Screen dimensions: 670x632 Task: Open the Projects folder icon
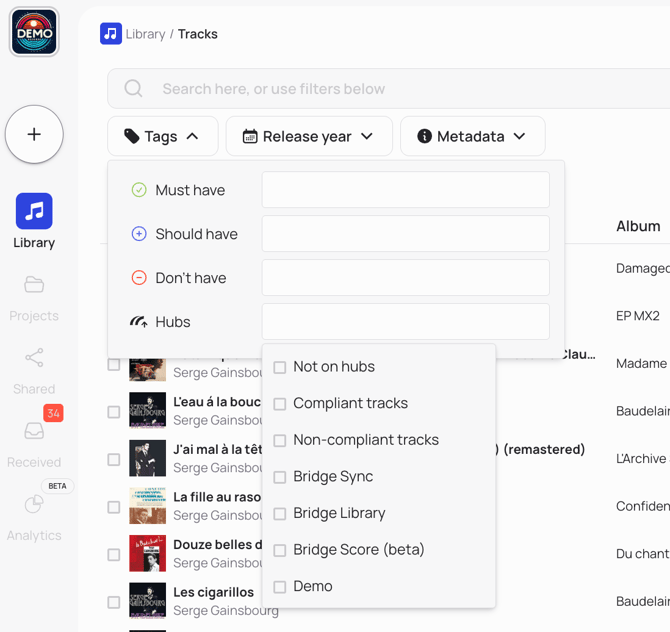tap(34, 284)
